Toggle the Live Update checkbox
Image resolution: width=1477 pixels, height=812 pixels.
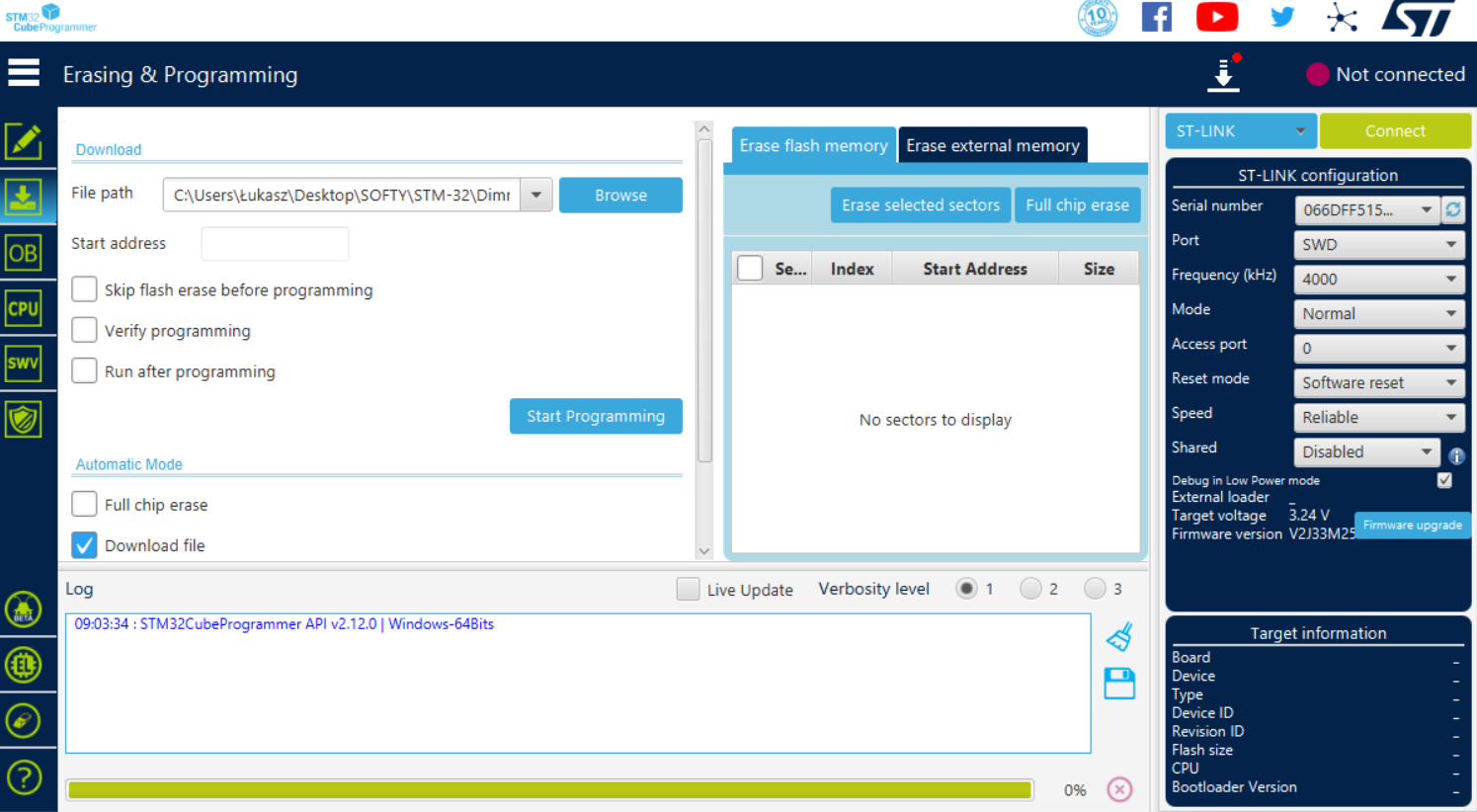coord(688,589)
